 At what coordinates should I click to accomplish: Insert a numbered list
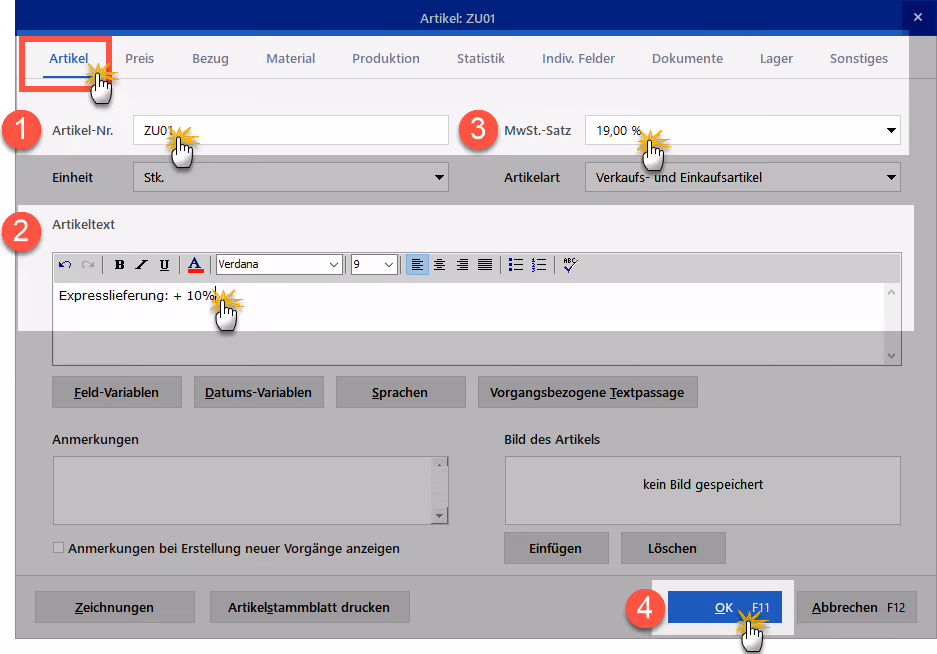click(x=539, y=264)
